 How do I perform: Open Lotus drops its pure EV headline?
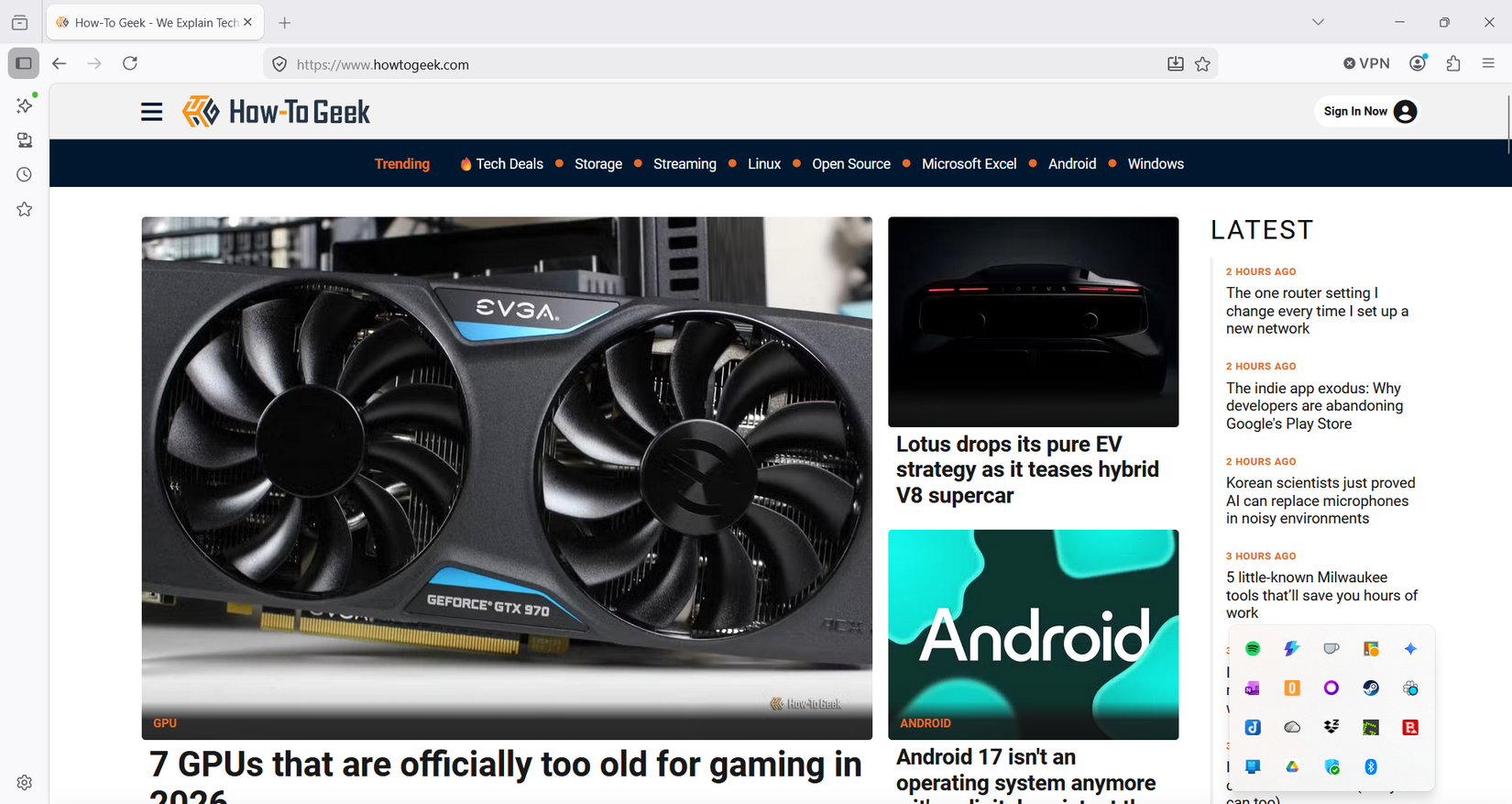coord(1027,469)
